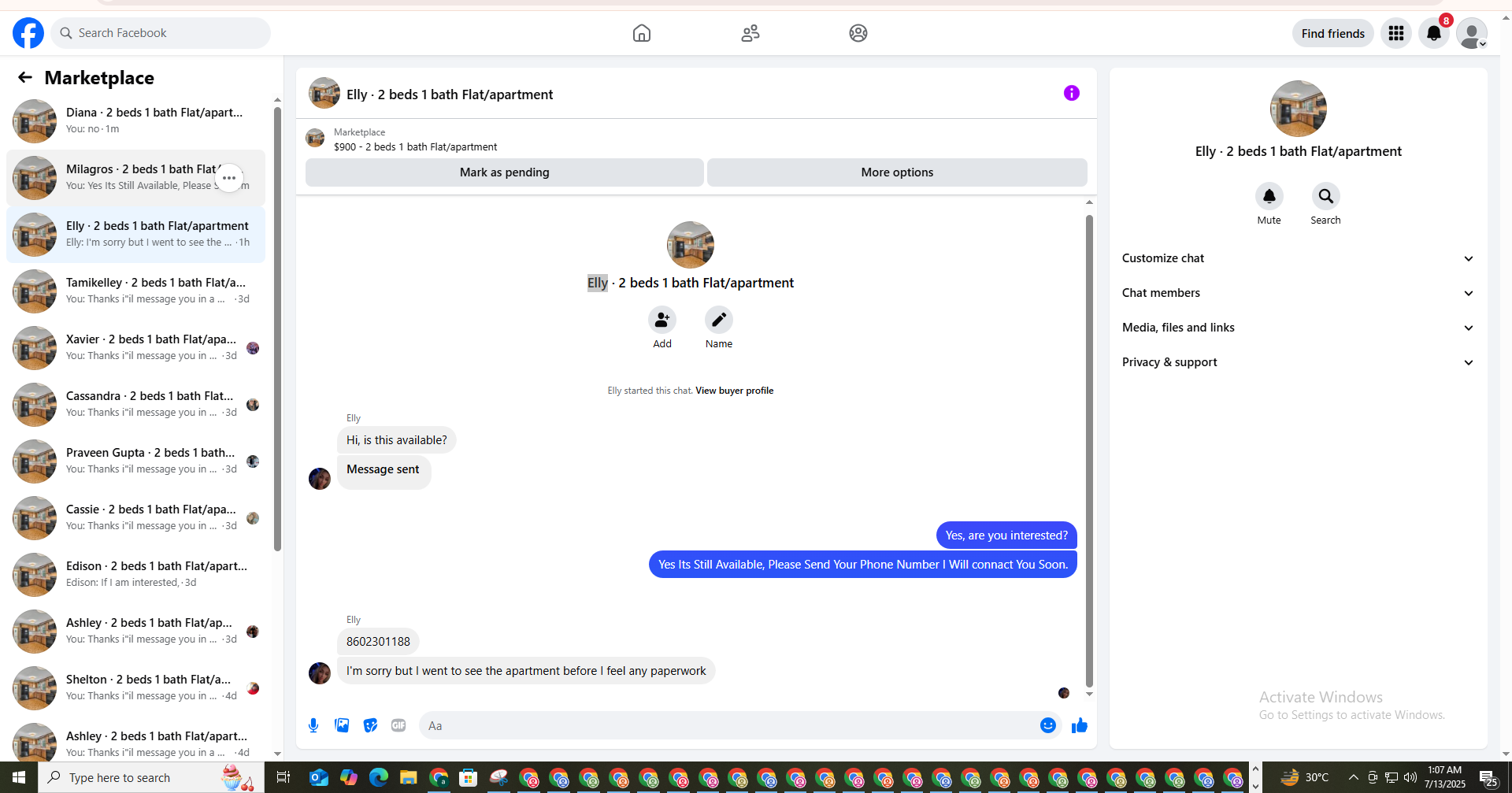Go back using the Marketplace back arrow
Viewport: 1512px width, 793px height.
[x=25, y=77]
